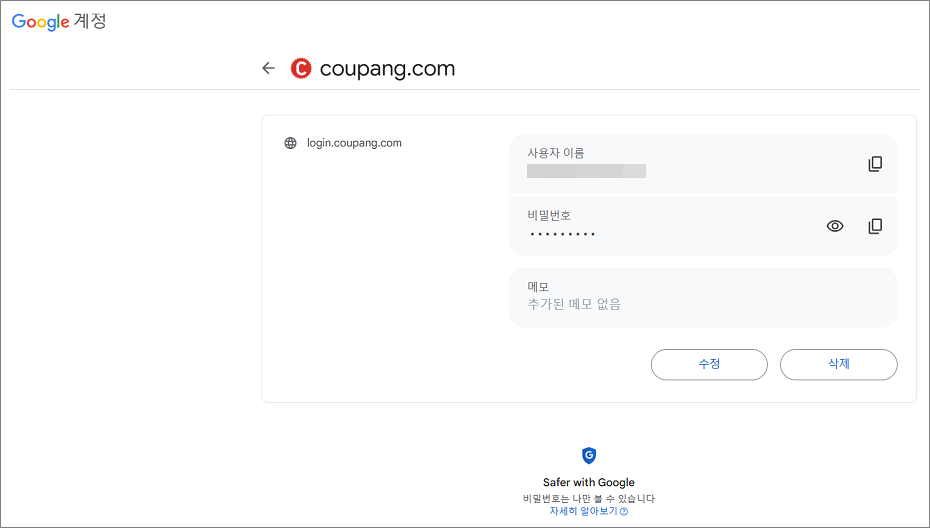
Task: Click the 삭제 (delete) button
Action: pyautogui.click(x=839, y=364)
